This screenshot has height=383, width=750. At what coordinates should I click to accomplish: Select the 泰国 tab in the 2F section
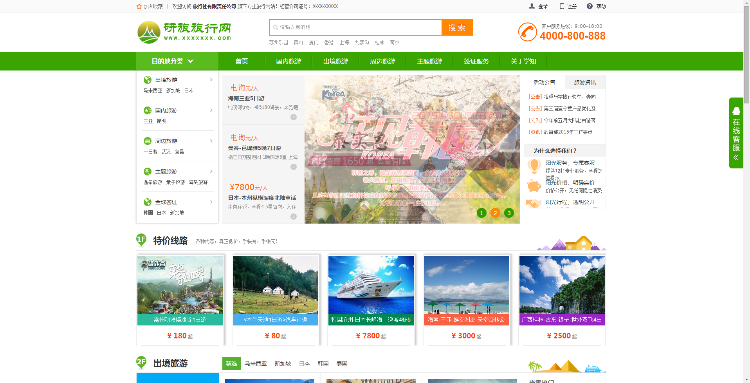pyautogui.click(x=342, y=363)
